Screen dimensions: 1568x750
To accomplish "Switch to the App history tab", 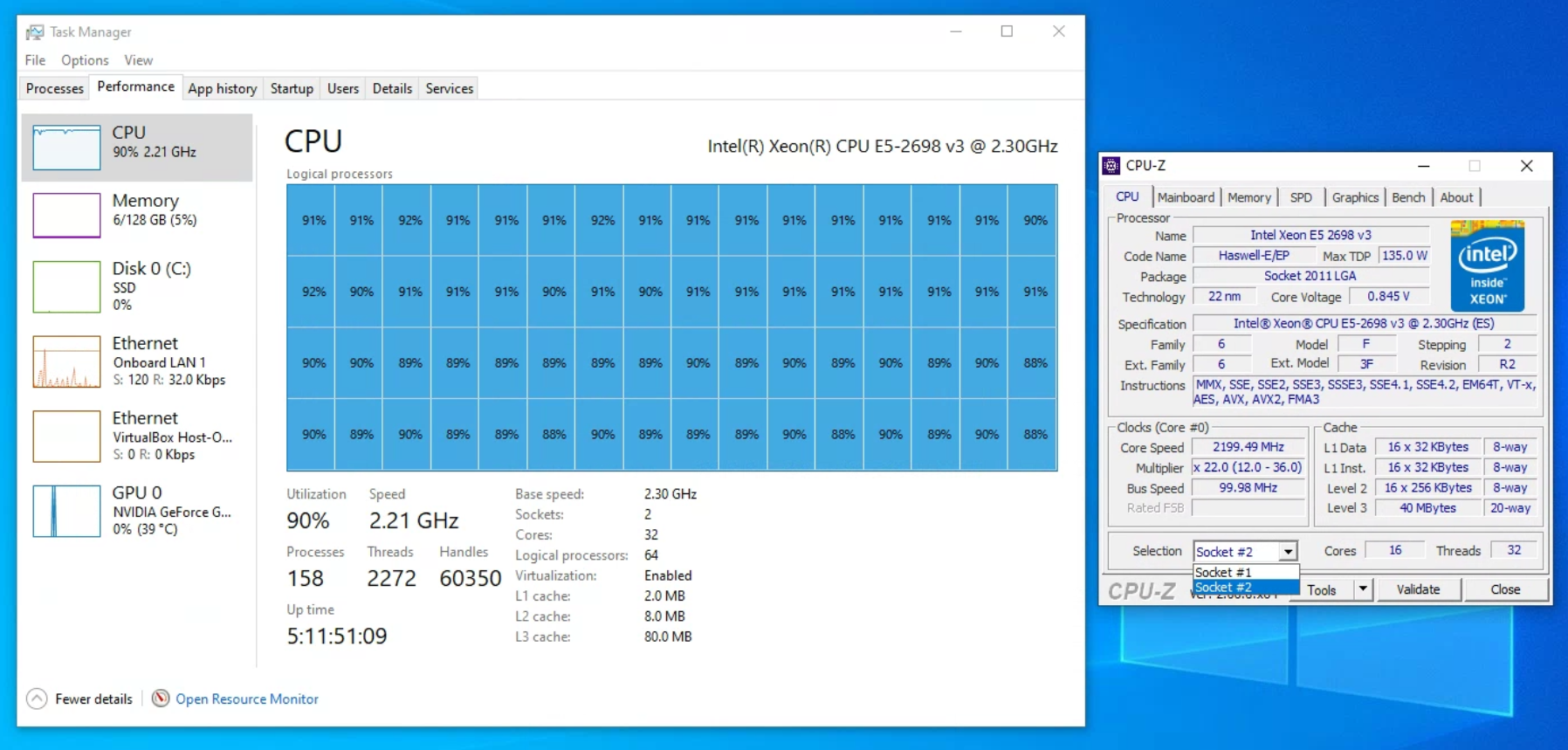I will [x=222, y=88].
